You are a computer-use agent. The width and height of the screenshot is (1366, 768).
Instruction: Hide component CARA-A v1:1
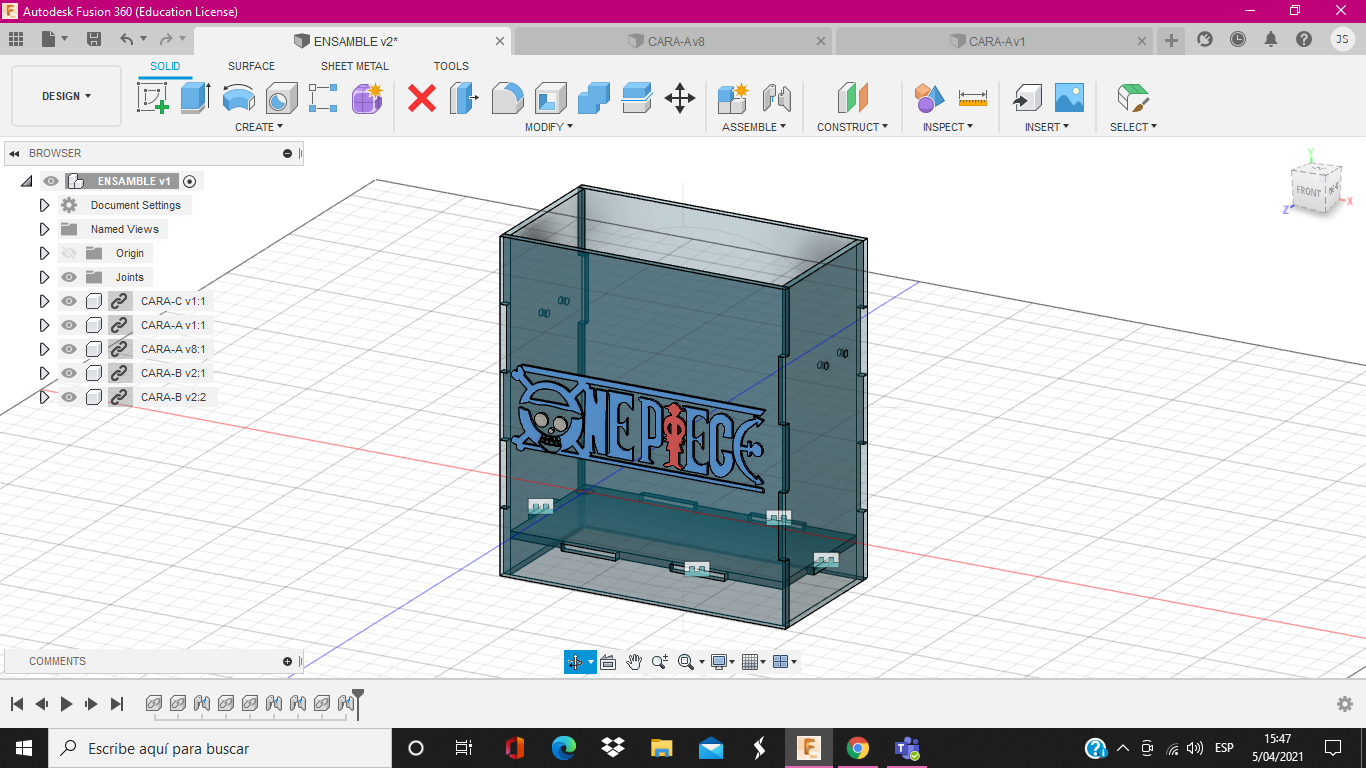click(69, 325)
